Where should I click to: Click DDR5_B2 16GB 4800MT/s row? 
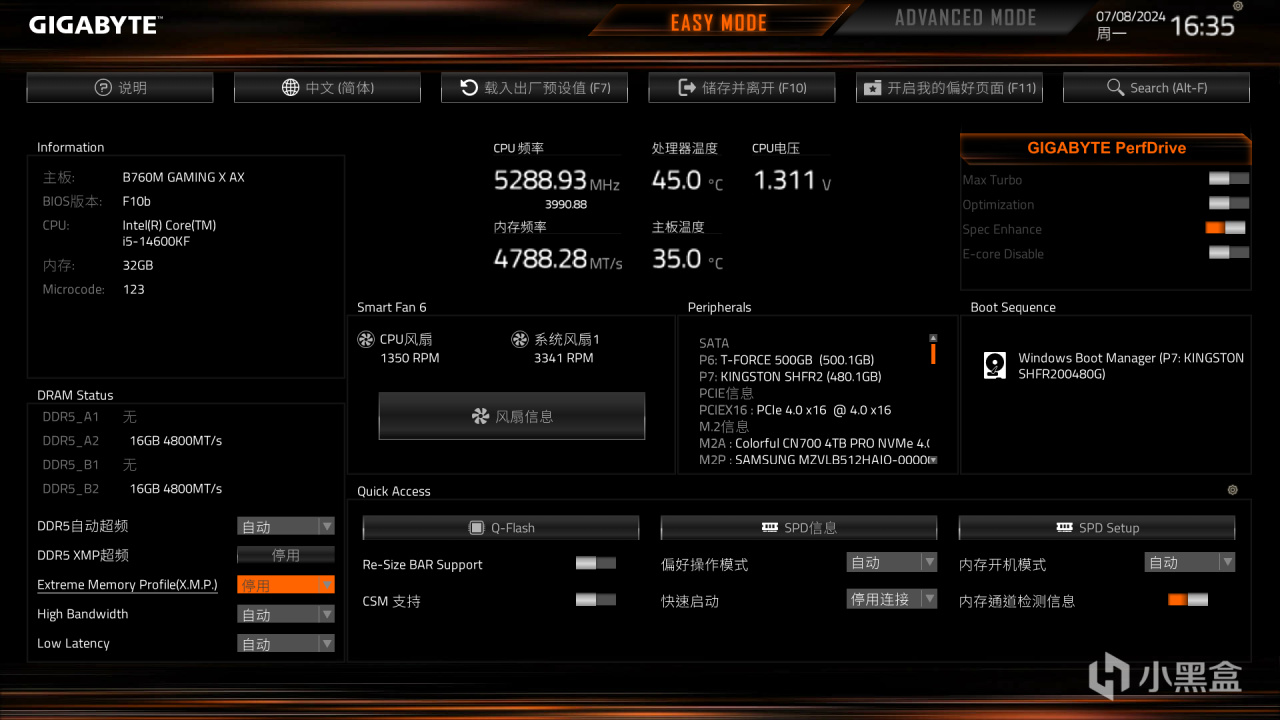point(132,488)
